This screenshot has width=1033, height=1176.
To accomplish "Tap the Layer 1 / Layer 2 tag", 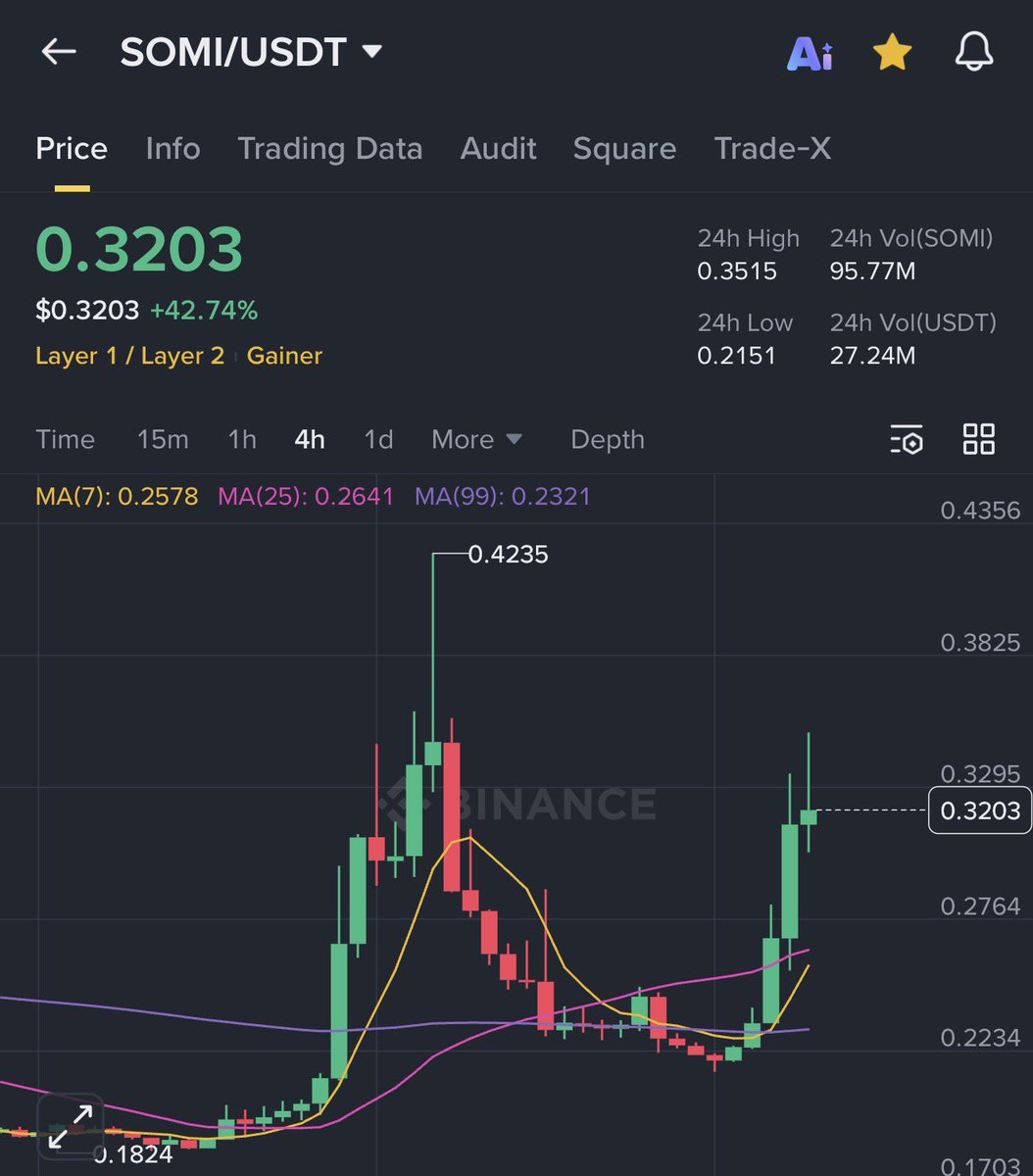I will tap(129, 356).
